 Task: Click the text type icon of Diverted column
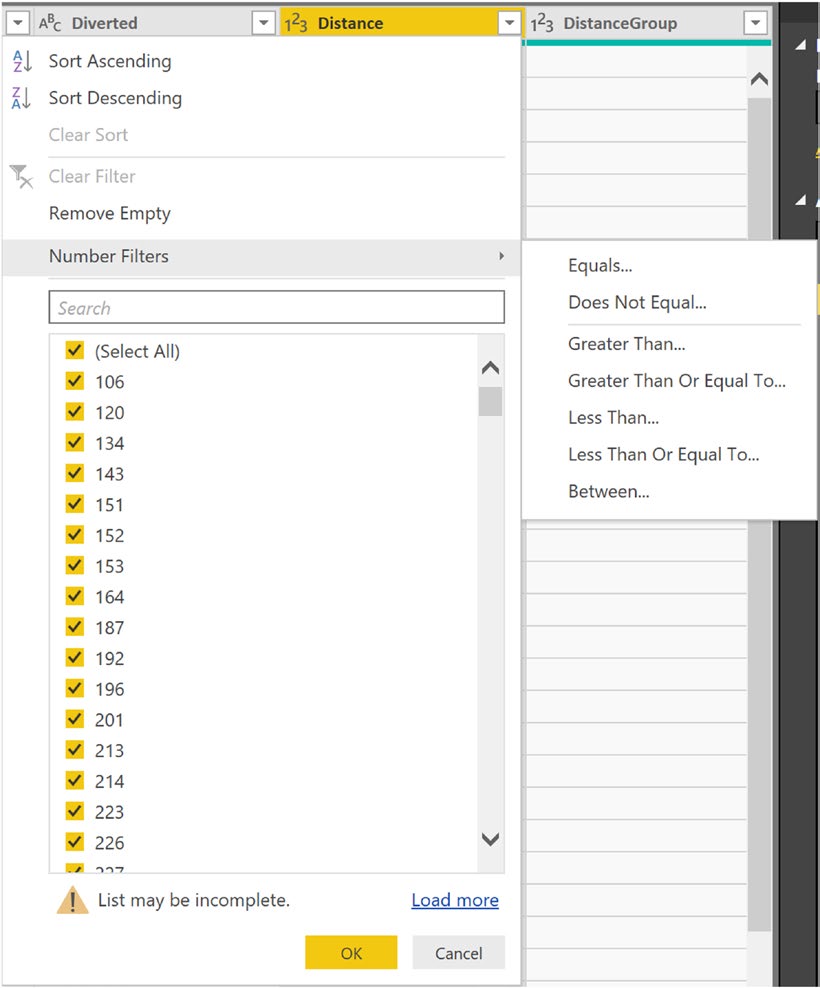coord(50,23)
